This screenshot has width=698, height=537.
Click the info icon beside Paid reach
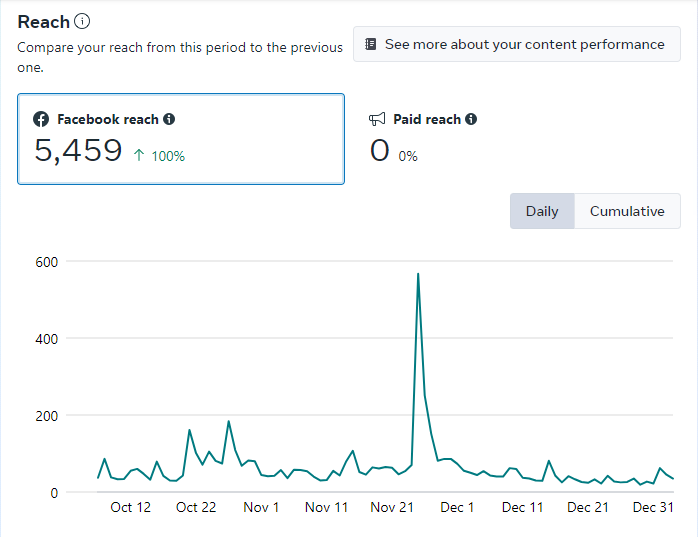tap(471, 119)
